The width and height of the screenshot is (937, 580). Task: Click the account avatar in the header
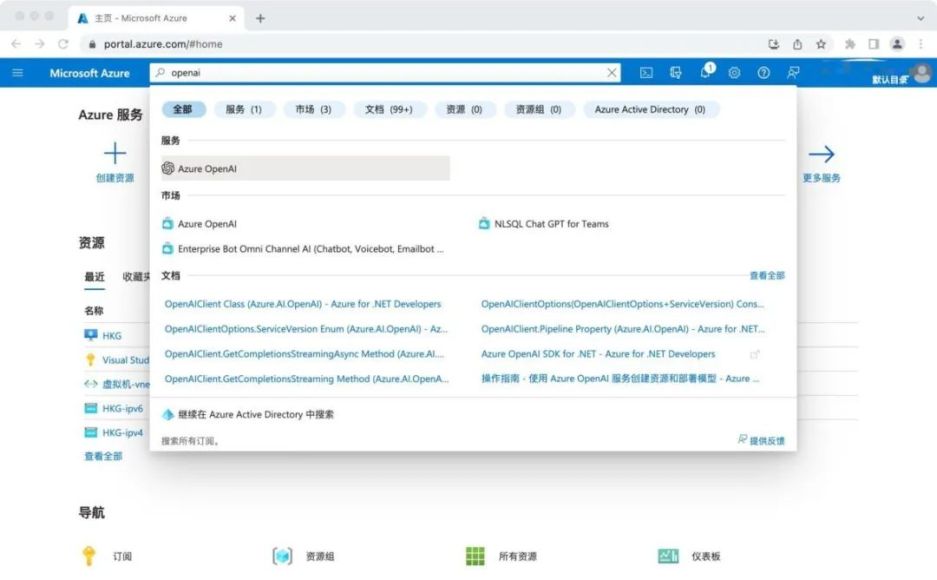922,73
